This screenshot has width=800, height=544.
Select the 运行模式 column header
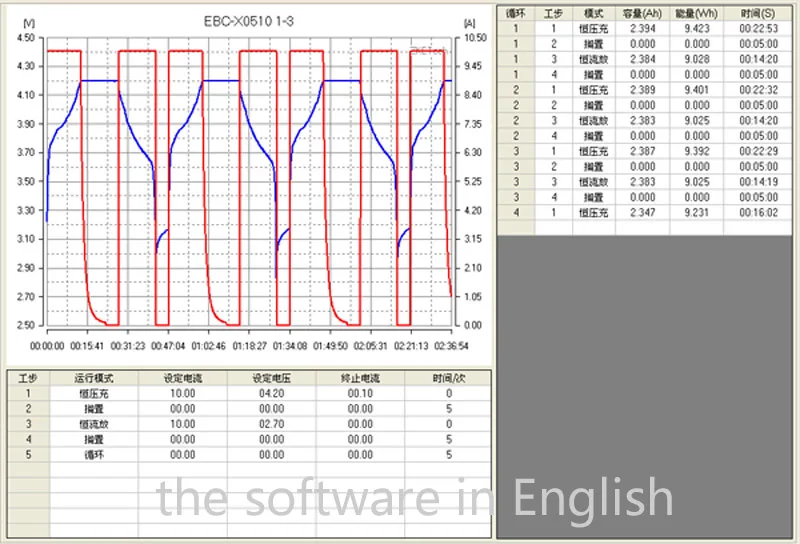(94, 378)
